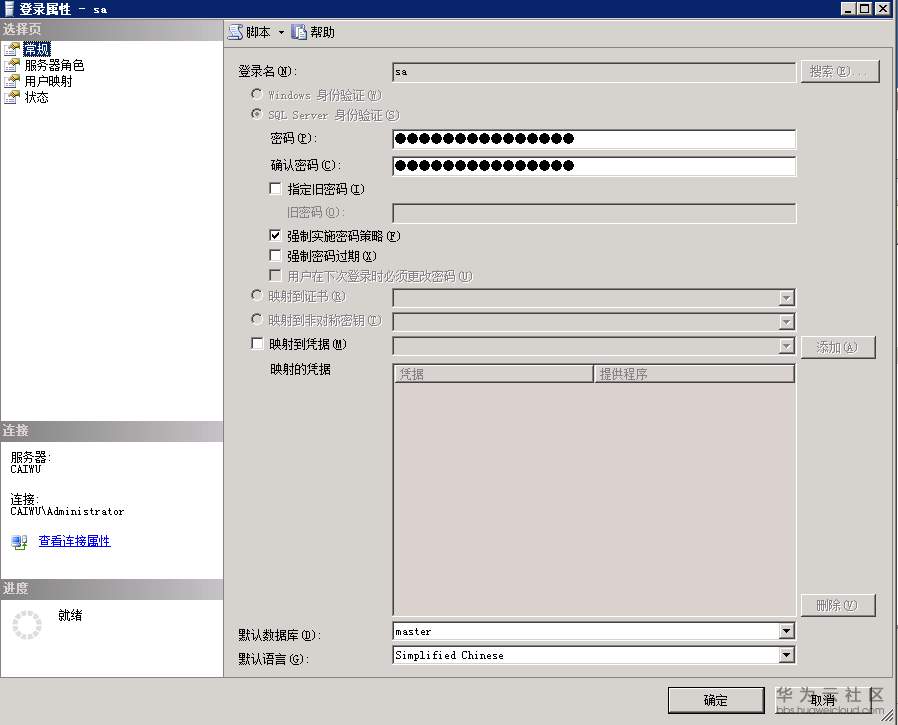Click the 就绪 status text
This screenshot has height=725, width=898.
(70, 616)
